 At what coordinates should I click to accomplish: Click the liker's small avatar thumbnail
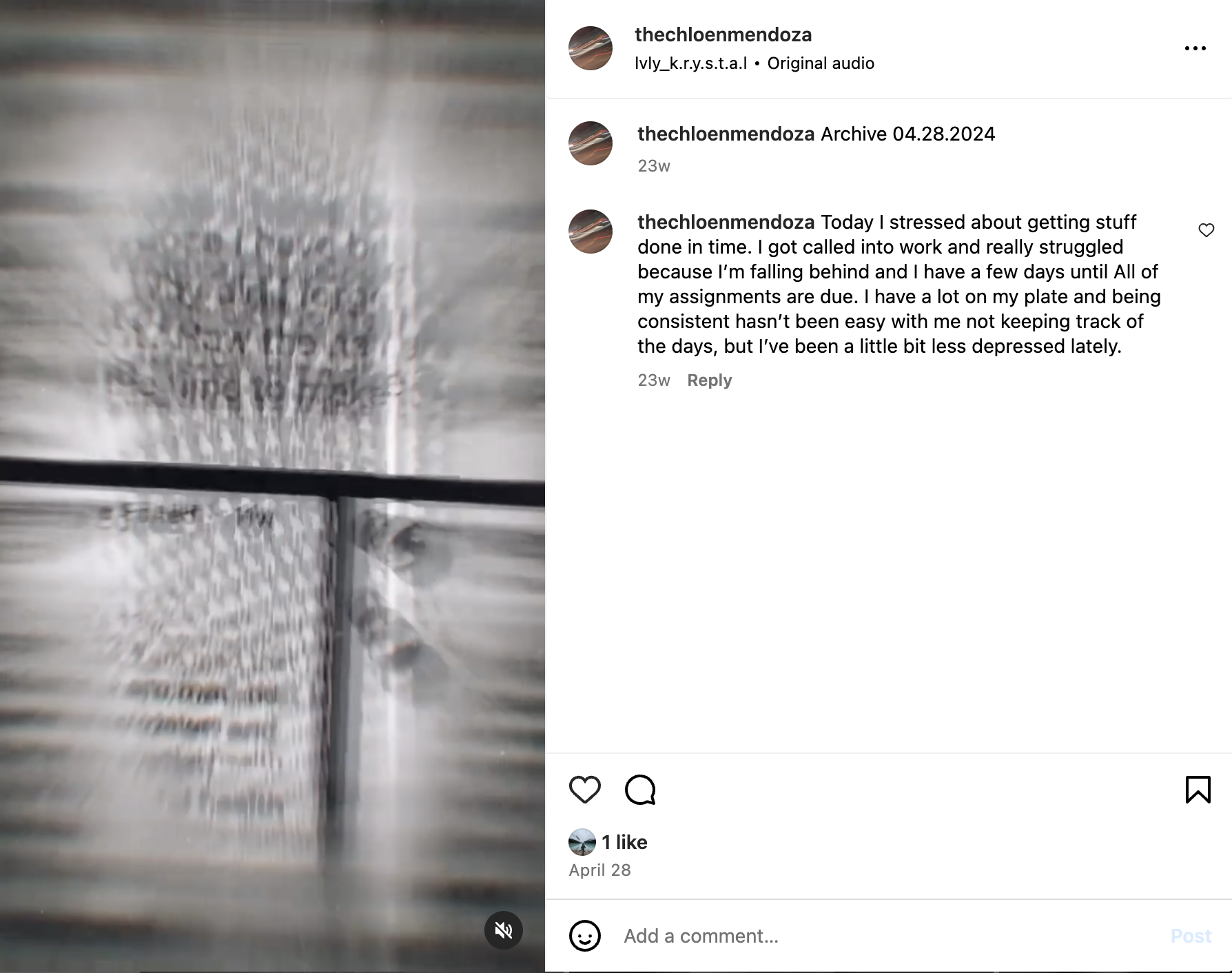582,842
